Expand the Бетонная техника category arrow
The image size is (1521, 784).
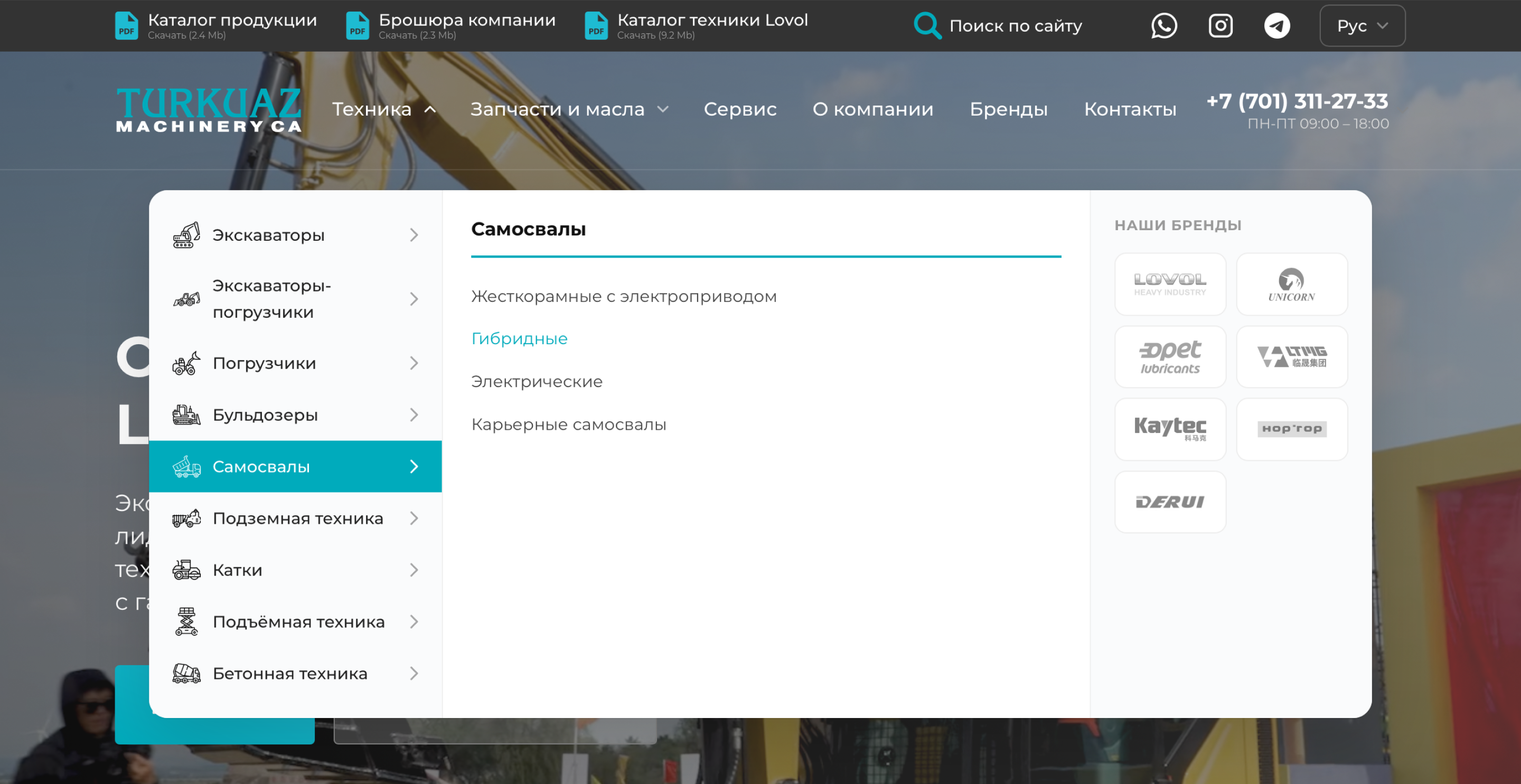pos(414,674)
